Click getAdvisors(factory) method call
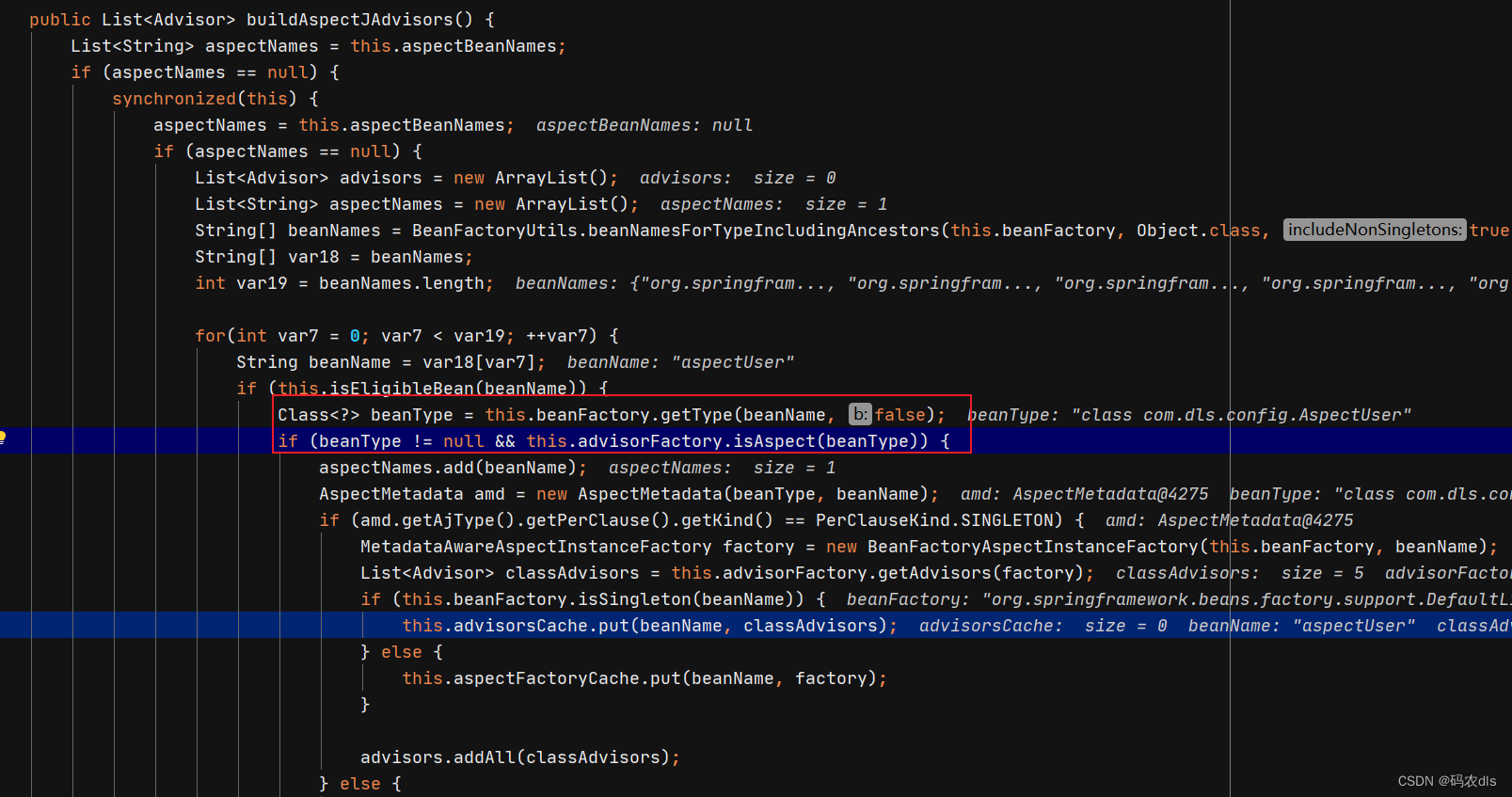 tap(981, 573)
